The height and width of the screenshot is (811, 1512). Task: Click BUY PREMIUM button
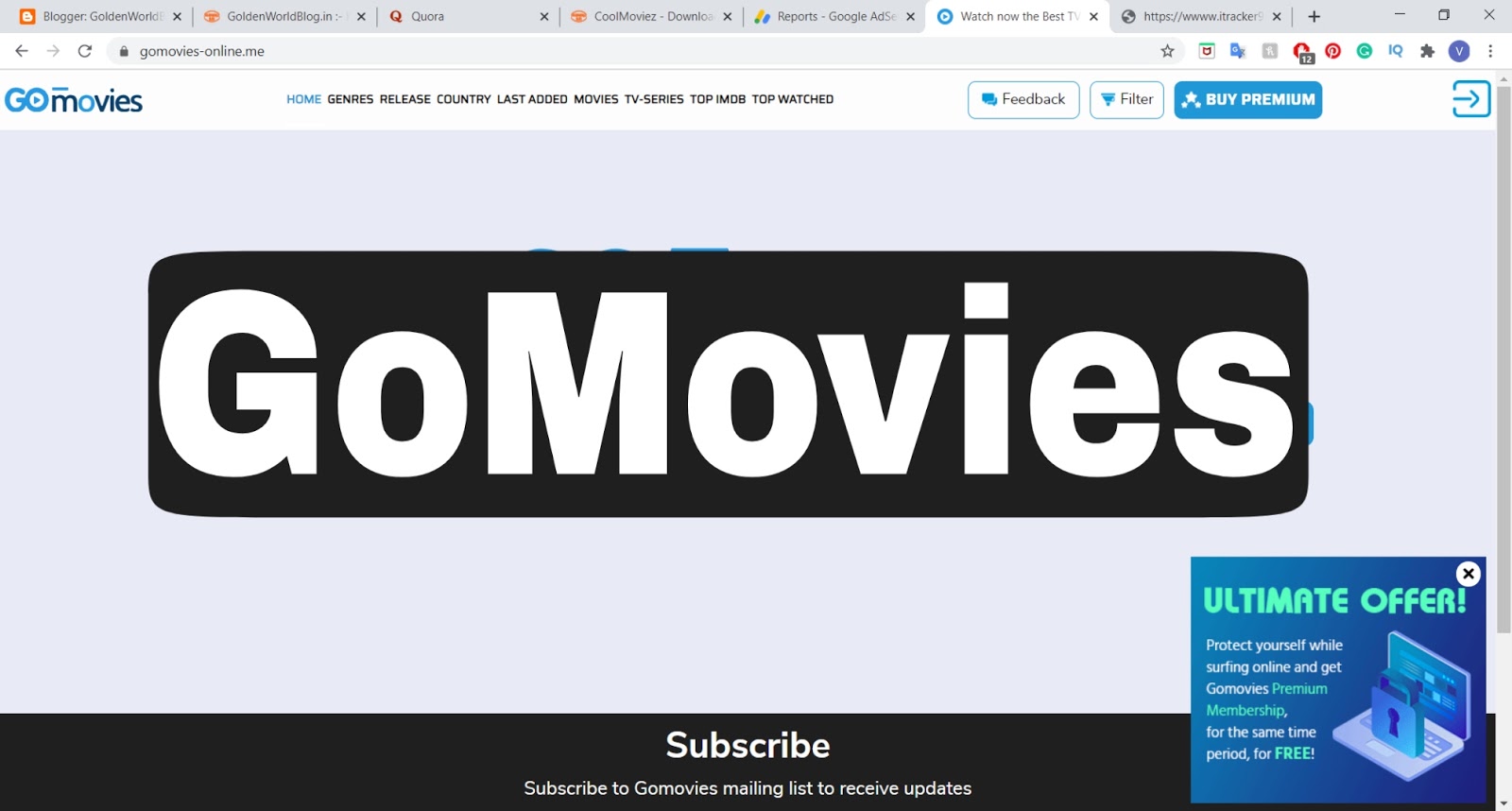(1247, 99)
